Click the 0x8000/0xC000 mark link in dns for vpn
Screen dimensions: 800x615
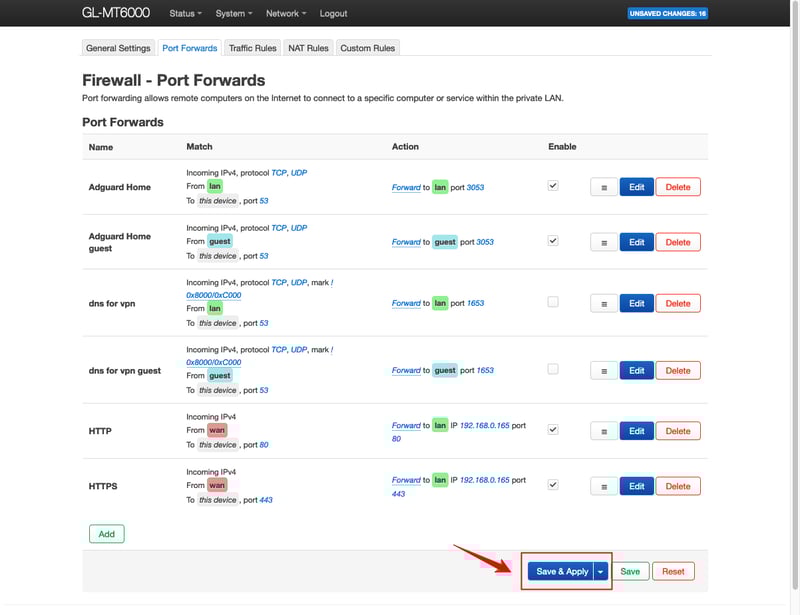pyautogui.click(x=213, y=295)
